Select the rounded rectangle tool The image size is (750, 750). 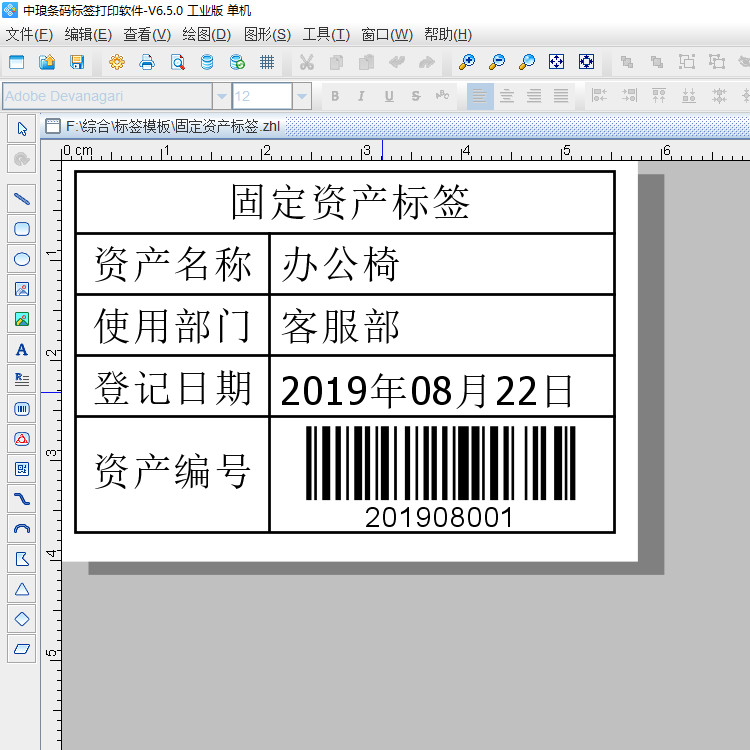pyautogui.click(x=22, y=229)
